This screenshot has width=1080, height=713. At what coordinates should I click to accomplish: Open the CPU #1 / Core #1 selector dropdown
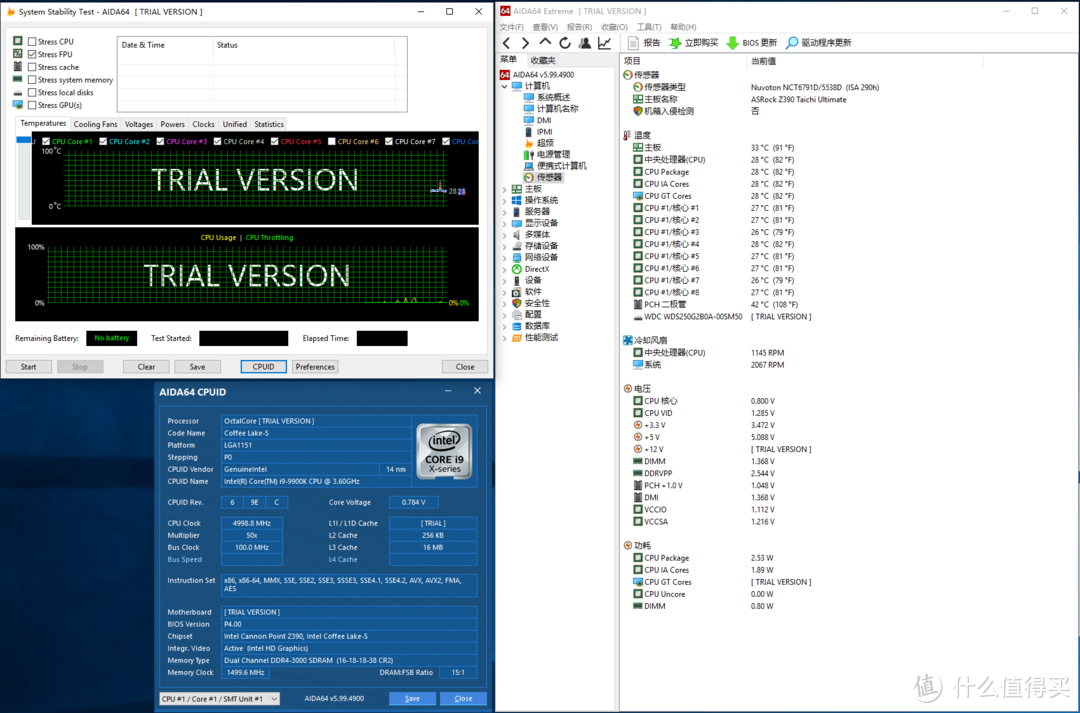point(219,699)
